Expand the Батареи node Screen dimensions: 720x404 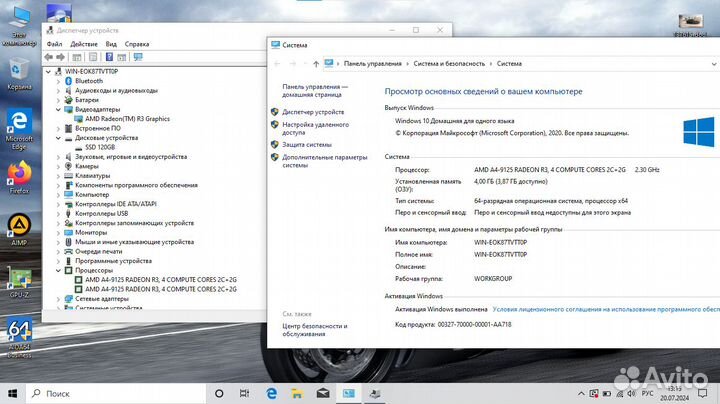coord(58,100)
